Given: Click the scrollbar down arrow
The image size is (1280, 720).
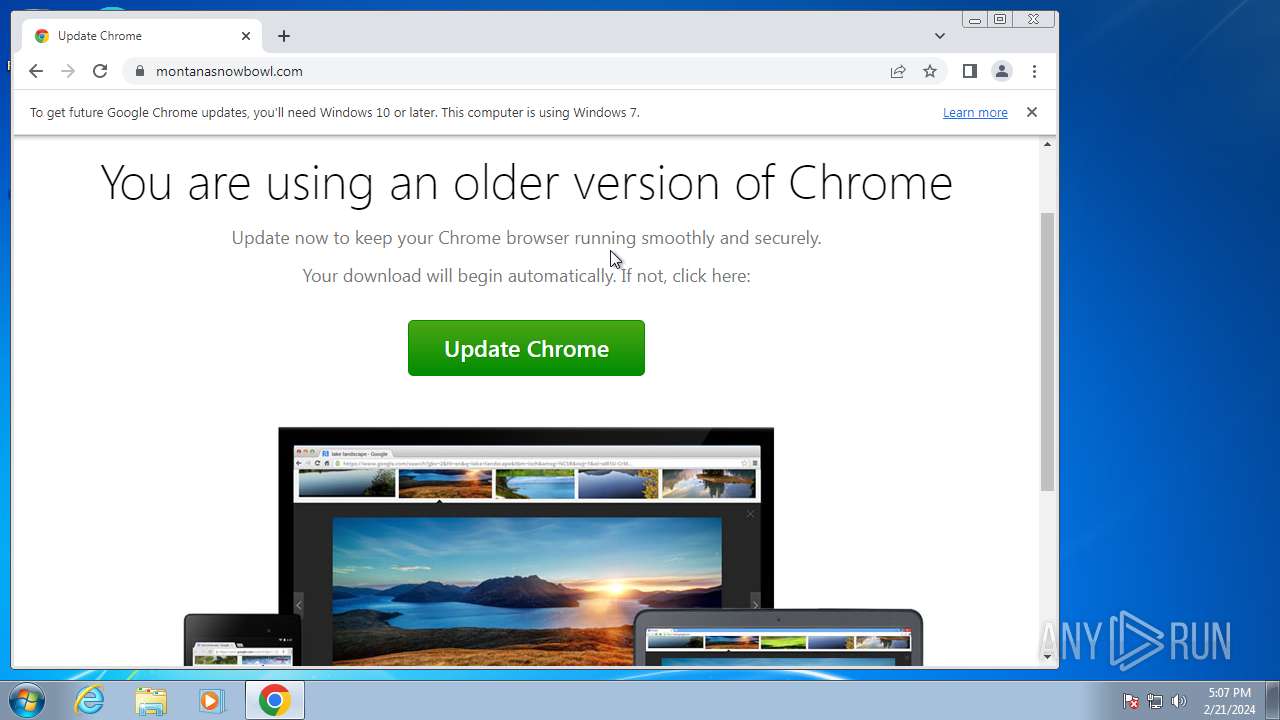Looking at the screenshot, I should [x=1047, y=657].
